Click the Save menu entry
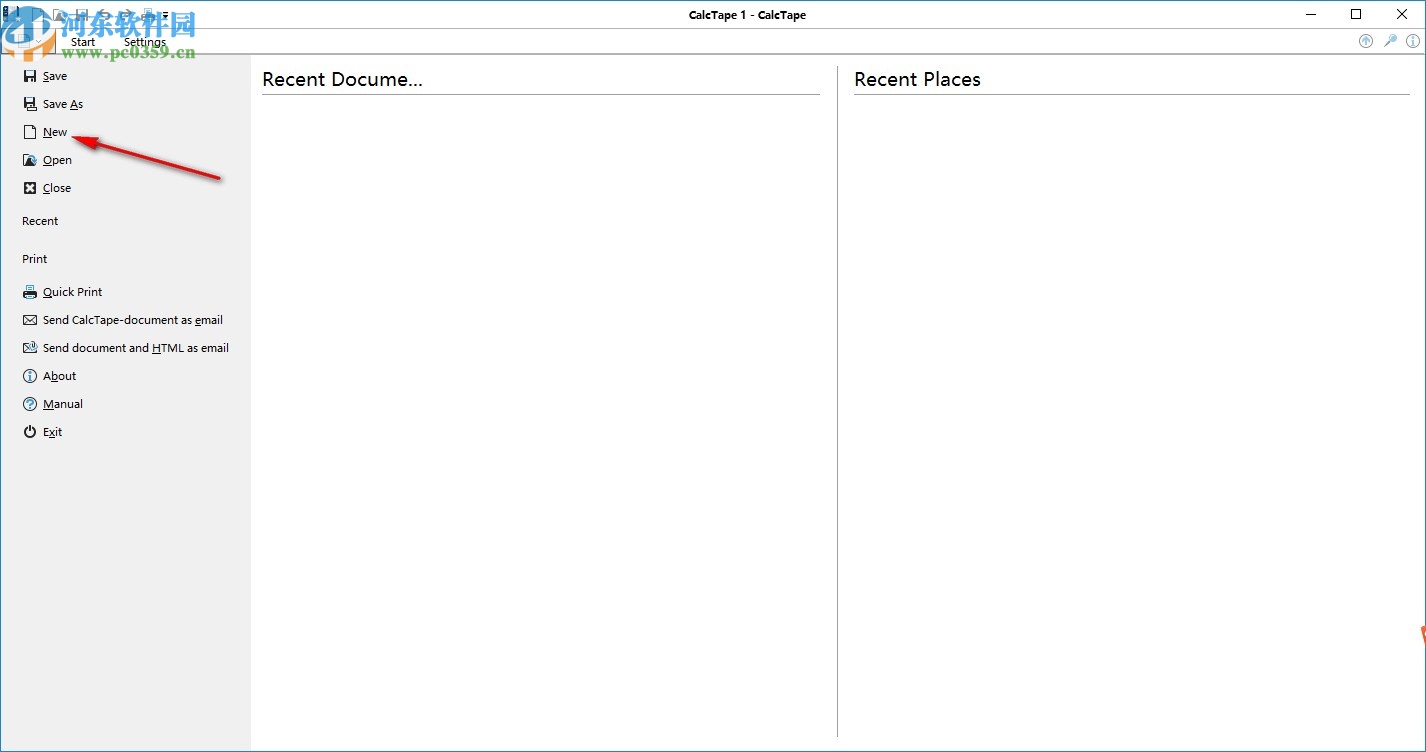 (x=45, y=76)
